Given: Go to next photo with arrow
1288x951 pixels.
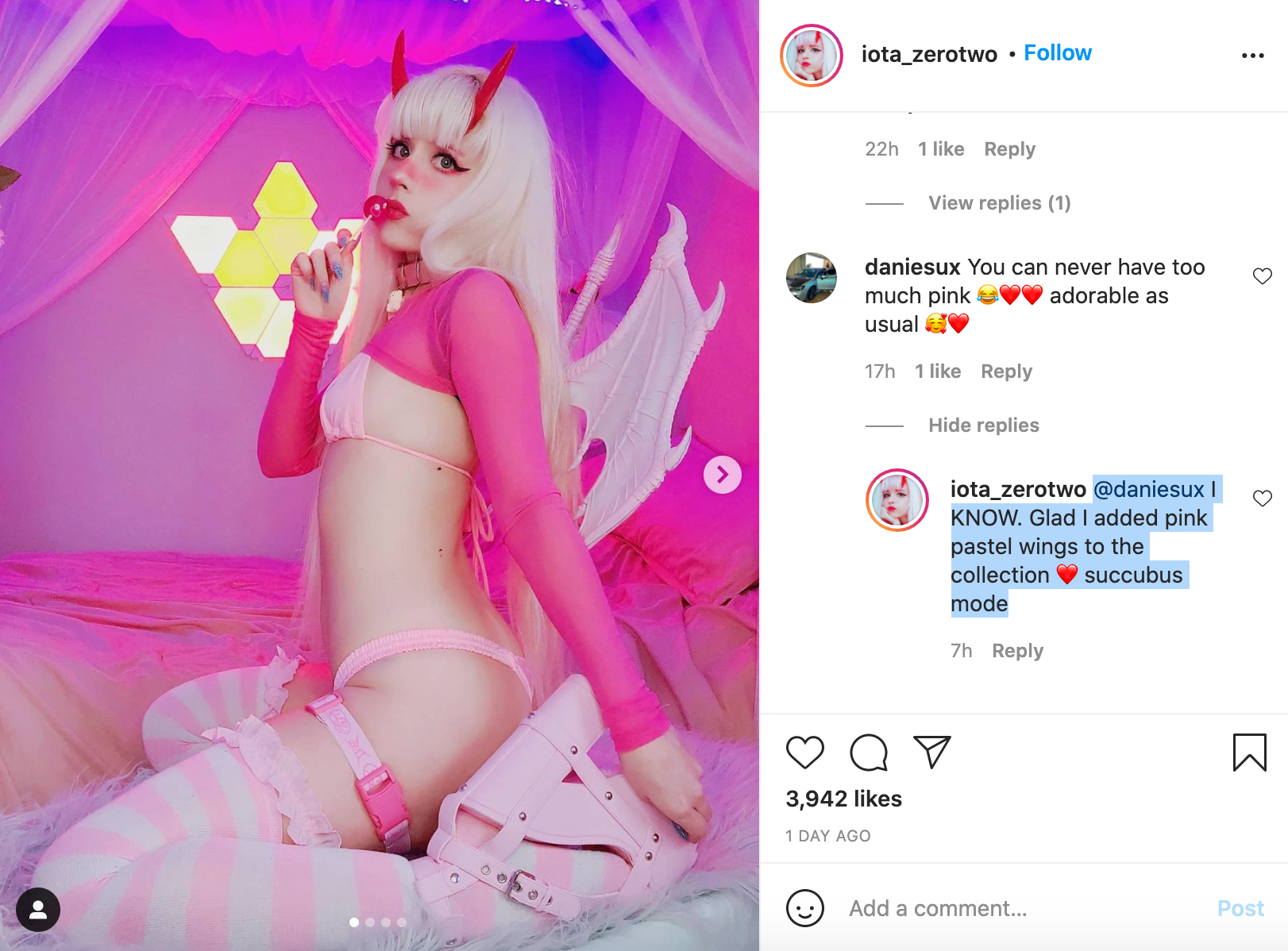Looking at the screenshot, I should [x=722, y=475].
